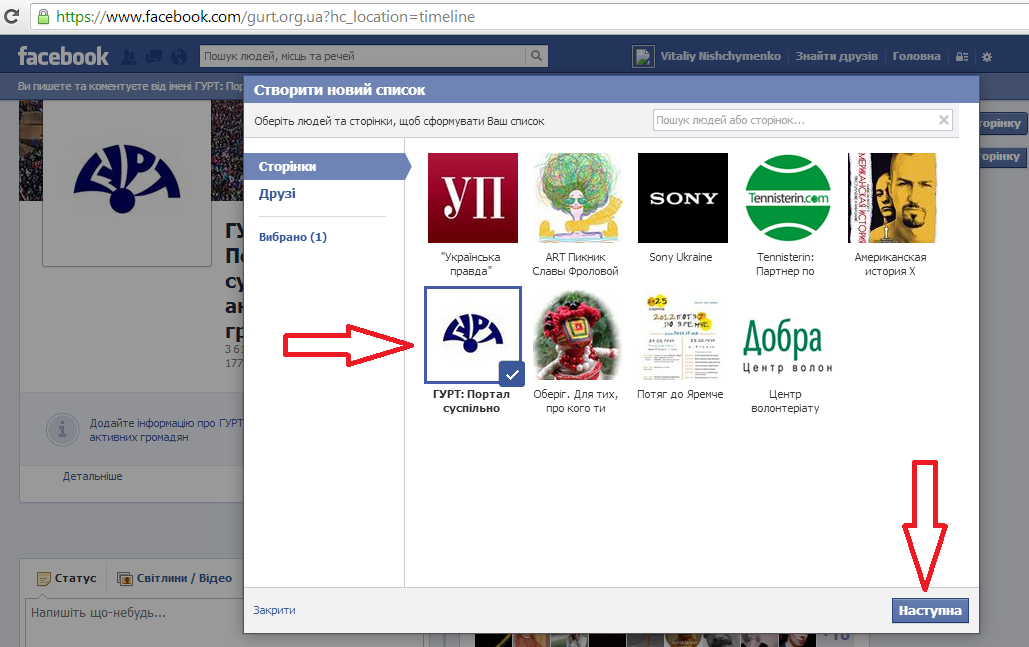Click the search magnifier button in header
This screenshot has width=1029, height=647.
536,56
